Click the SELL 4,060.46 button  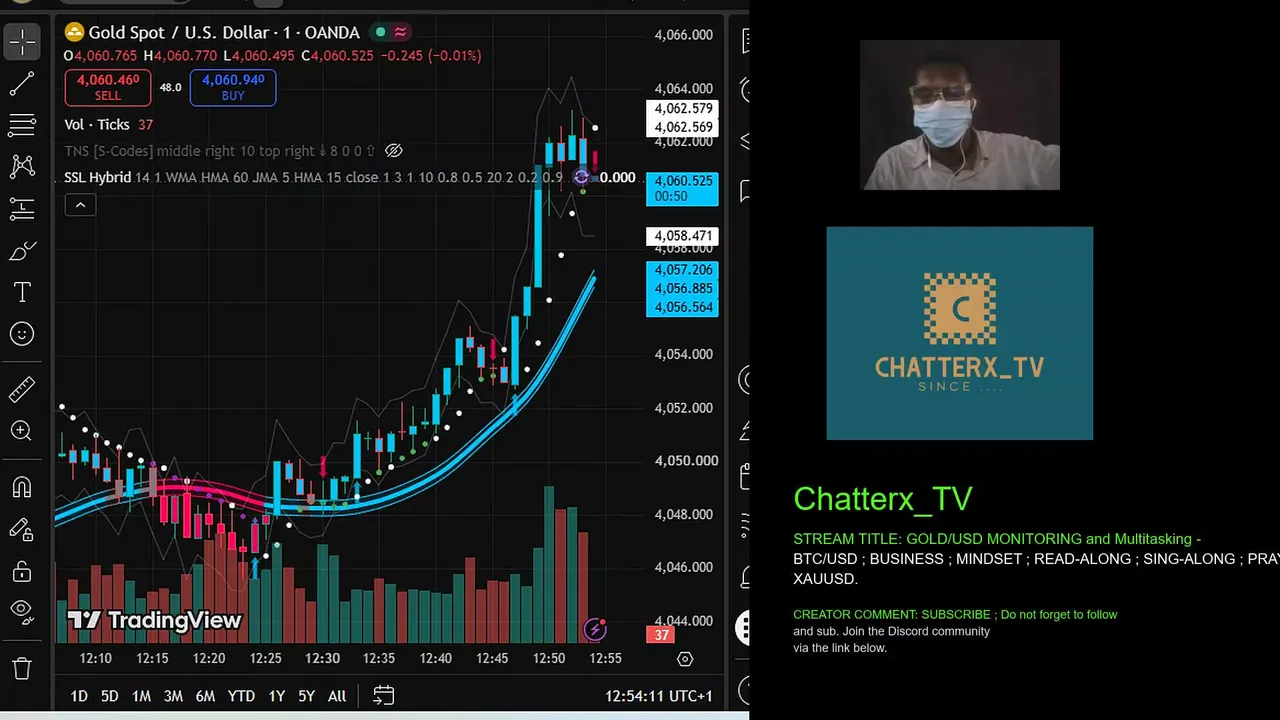[x=108, y=88]
